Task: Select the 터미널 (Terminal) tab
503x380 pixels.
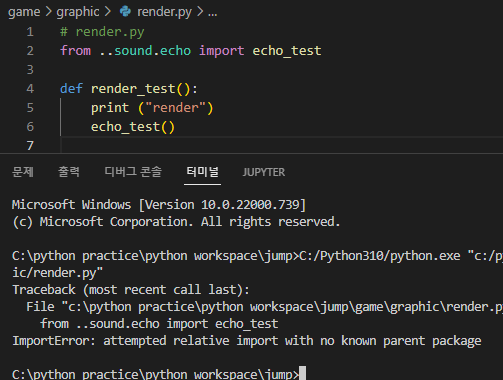Action: pyautogui.click(x=202, y=172)
